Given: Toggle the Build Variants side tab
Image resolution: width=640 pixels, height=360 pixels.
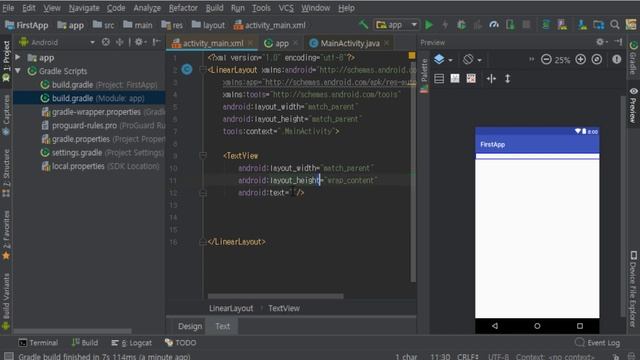Looking at the screenshot, I should pos(6,301).
